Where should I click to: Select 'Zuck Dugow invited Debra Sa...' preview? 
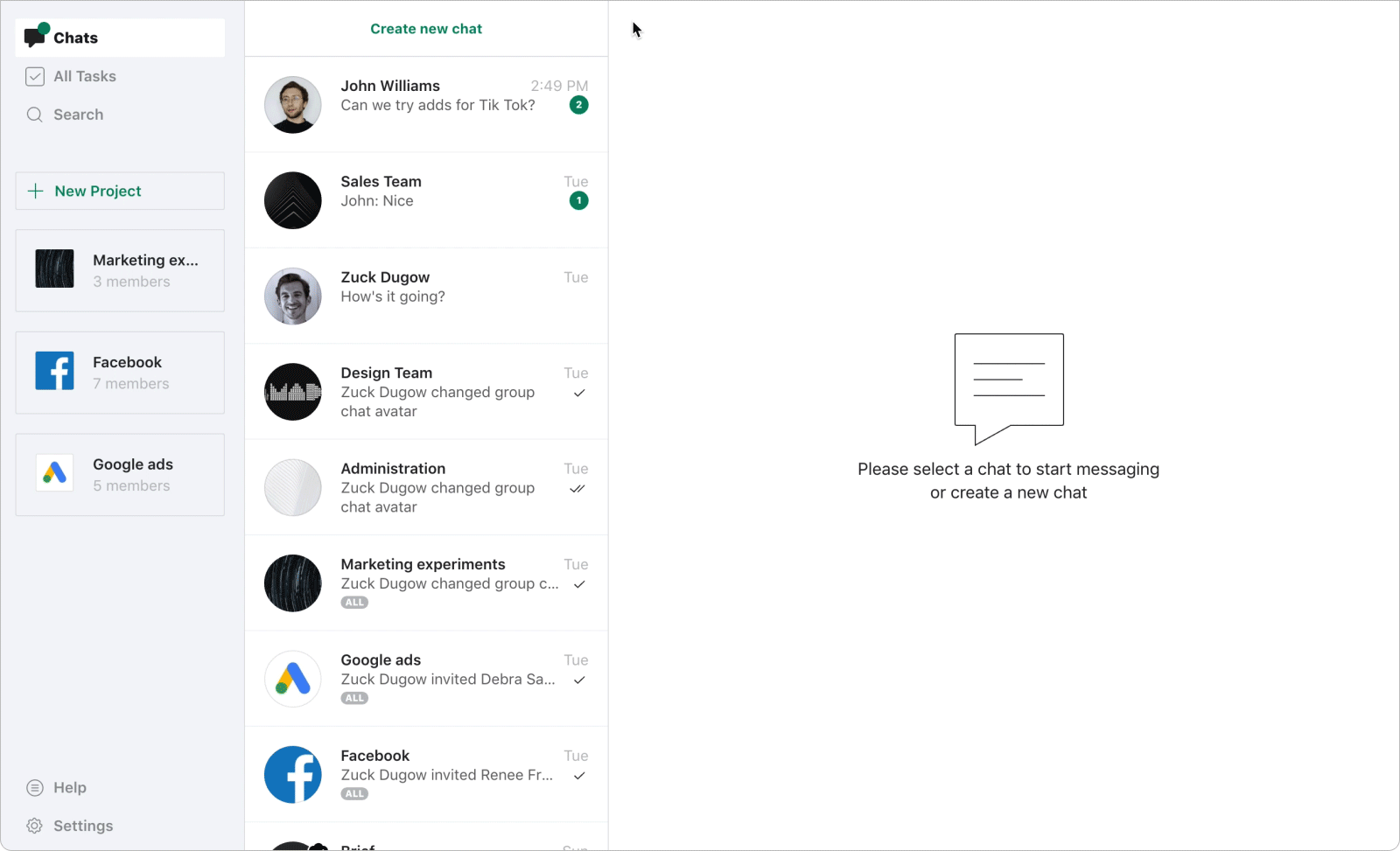click(x=448, y=680)
